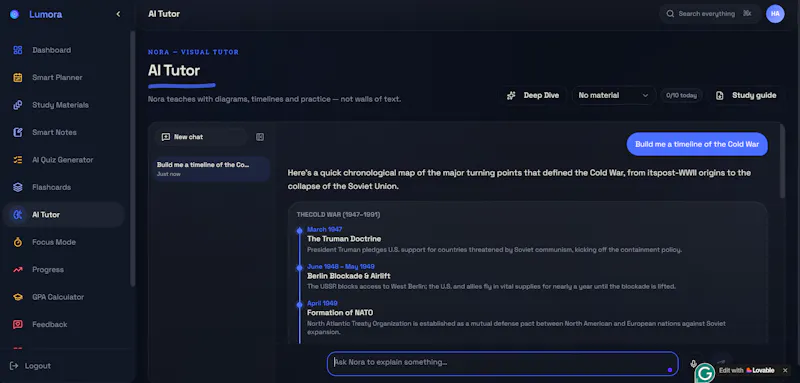Viewport: 800px width, 383px height.
Task: Open the No material dropdown
Action: (613, 95)
